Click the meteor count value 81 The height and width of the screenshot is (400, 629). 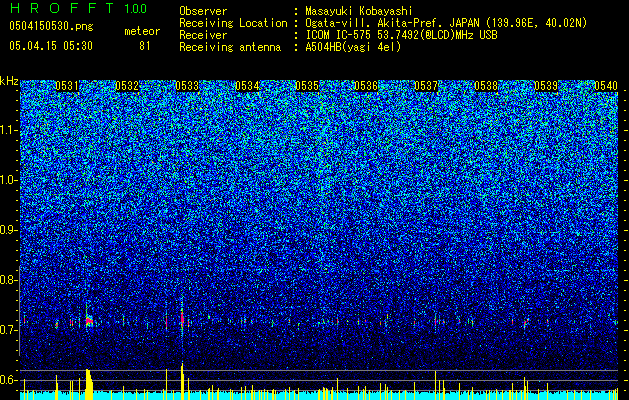click(x=145, y=46)
